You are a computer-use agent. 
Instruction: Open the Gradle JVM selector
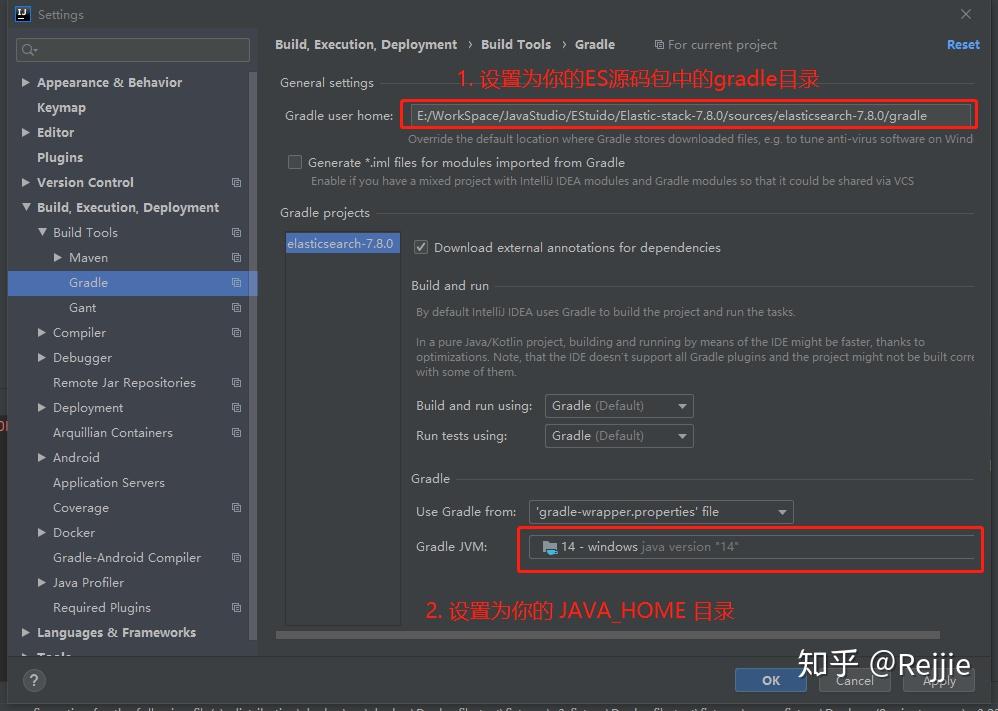point(751,547)
